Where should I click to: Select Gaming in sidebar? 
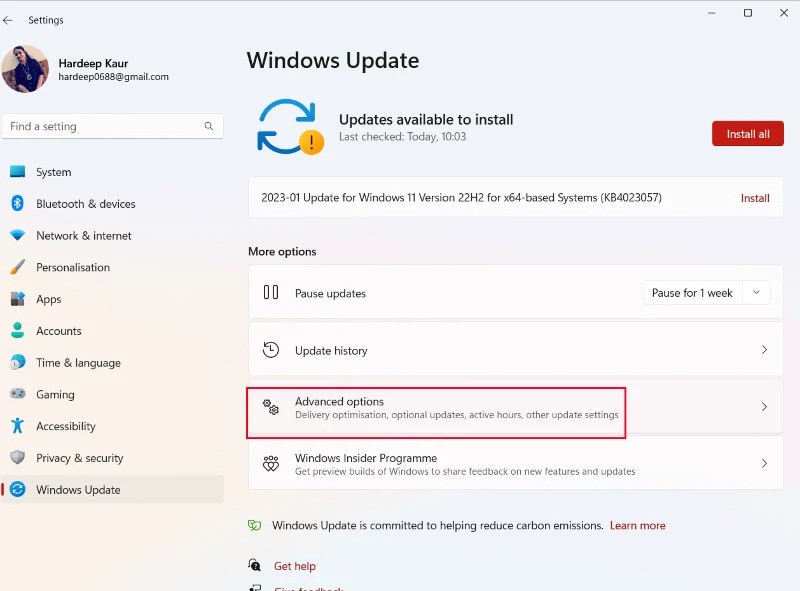112,394
